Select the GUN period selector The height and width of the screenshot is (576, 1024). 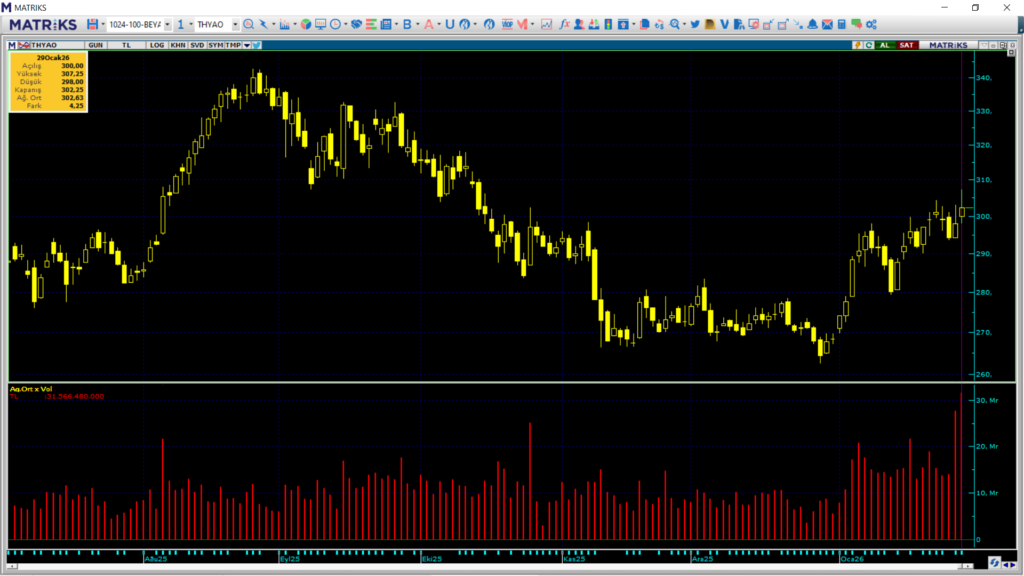click(x=96, y=45)
